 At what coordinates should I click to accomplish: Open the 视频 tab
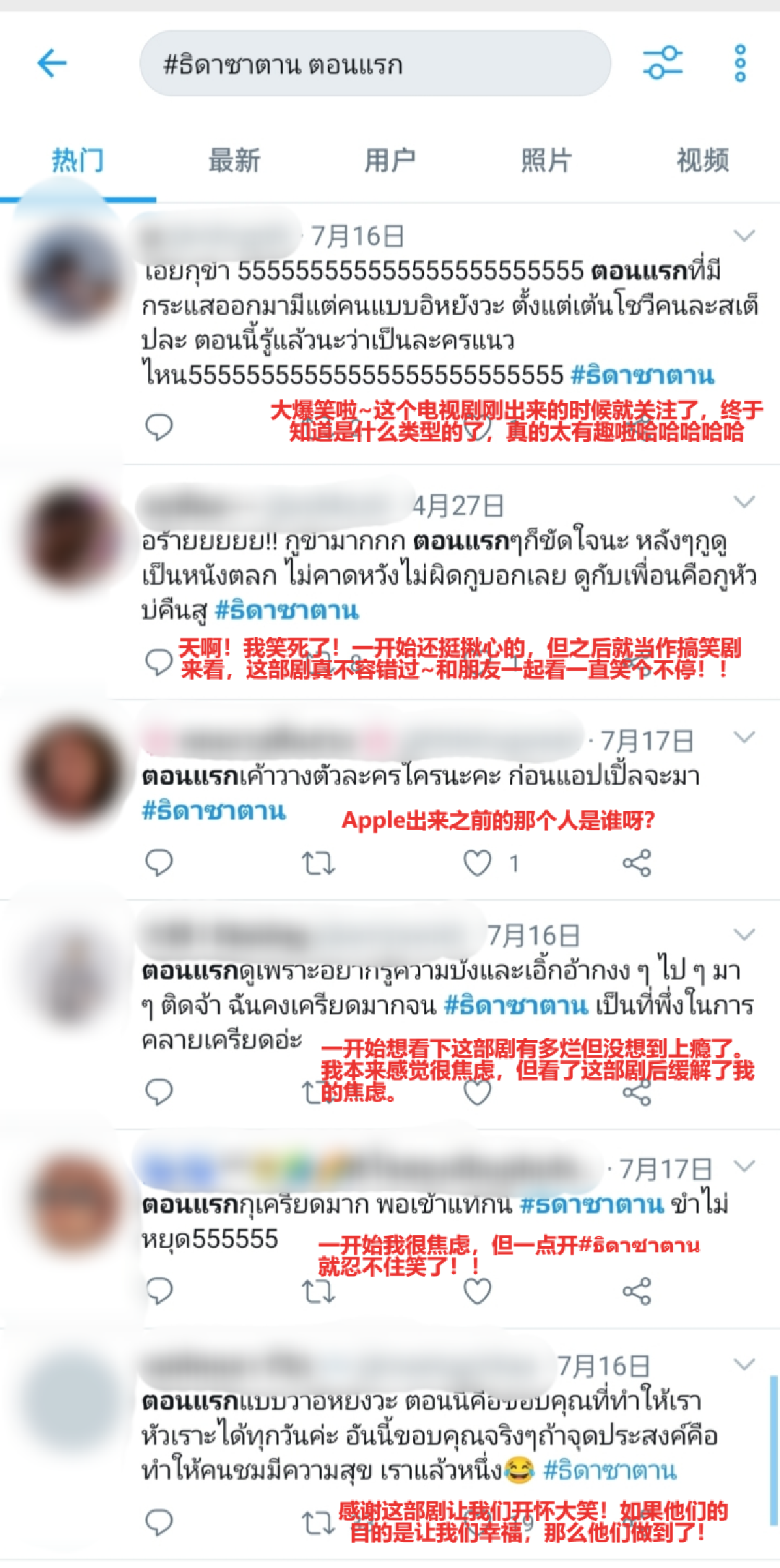pyautogui.click(x=702, y=160)
